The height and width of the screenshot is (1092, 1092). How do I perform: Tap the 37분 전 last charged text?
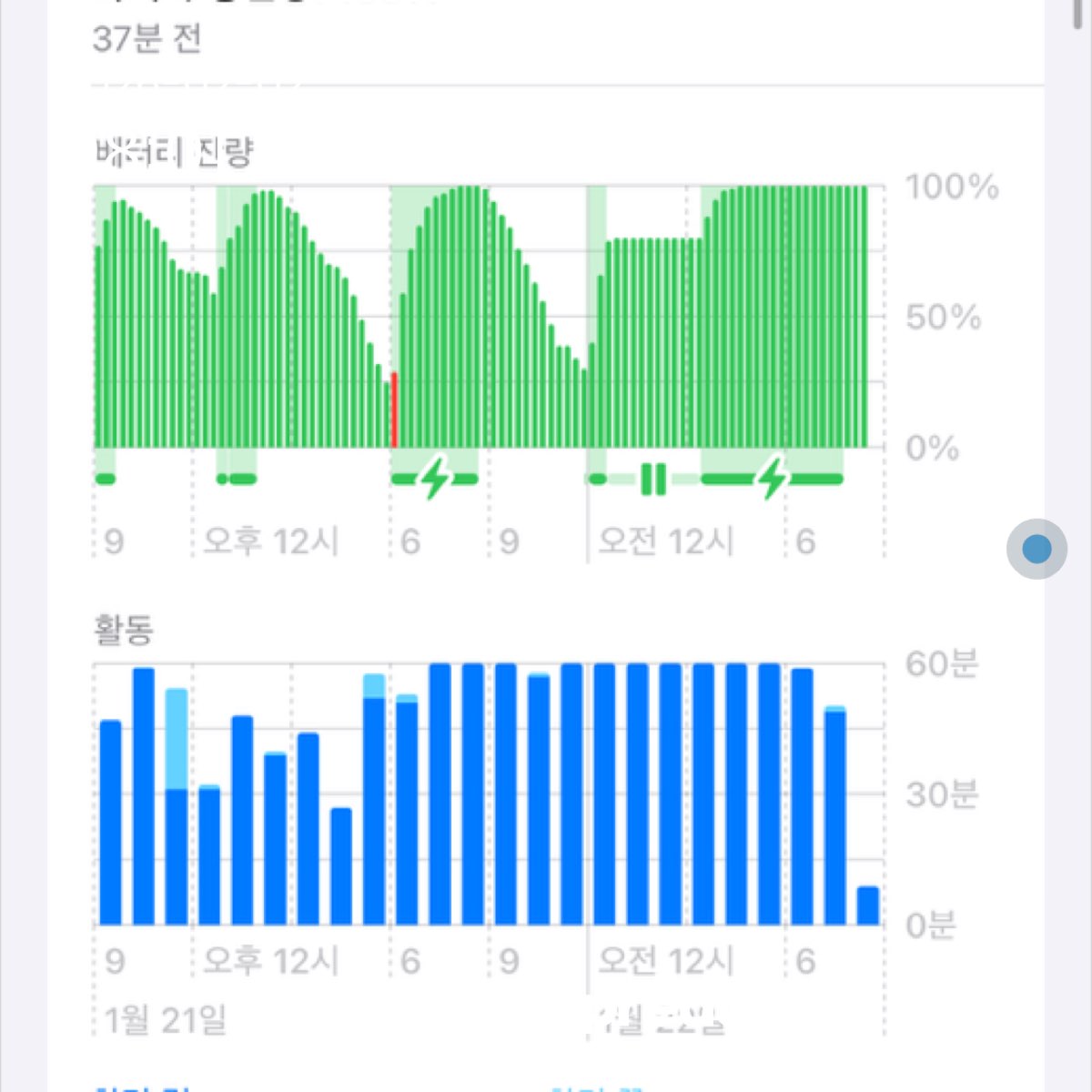coord(147,39)
